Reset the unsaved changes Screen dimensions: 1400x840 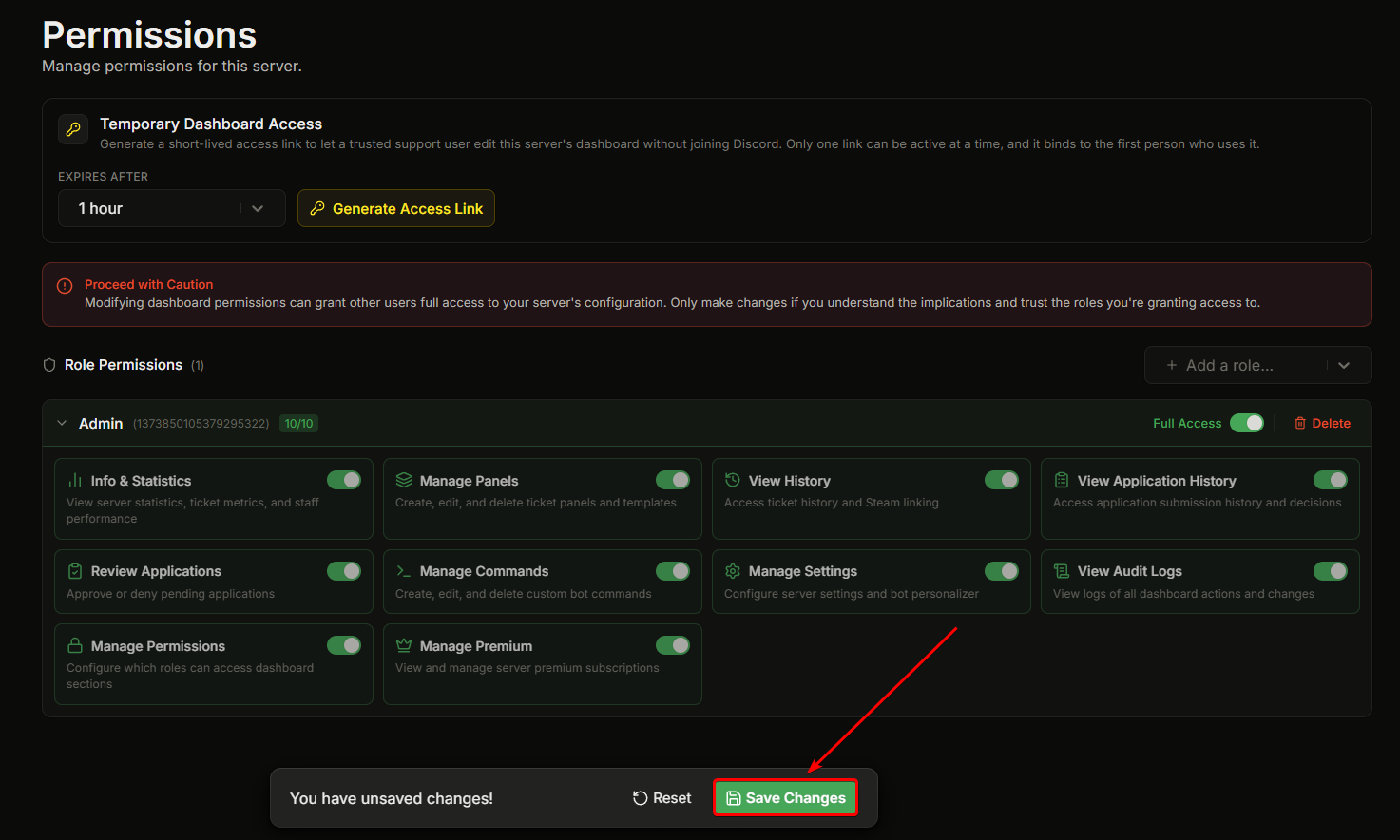(x=662, y=798)
